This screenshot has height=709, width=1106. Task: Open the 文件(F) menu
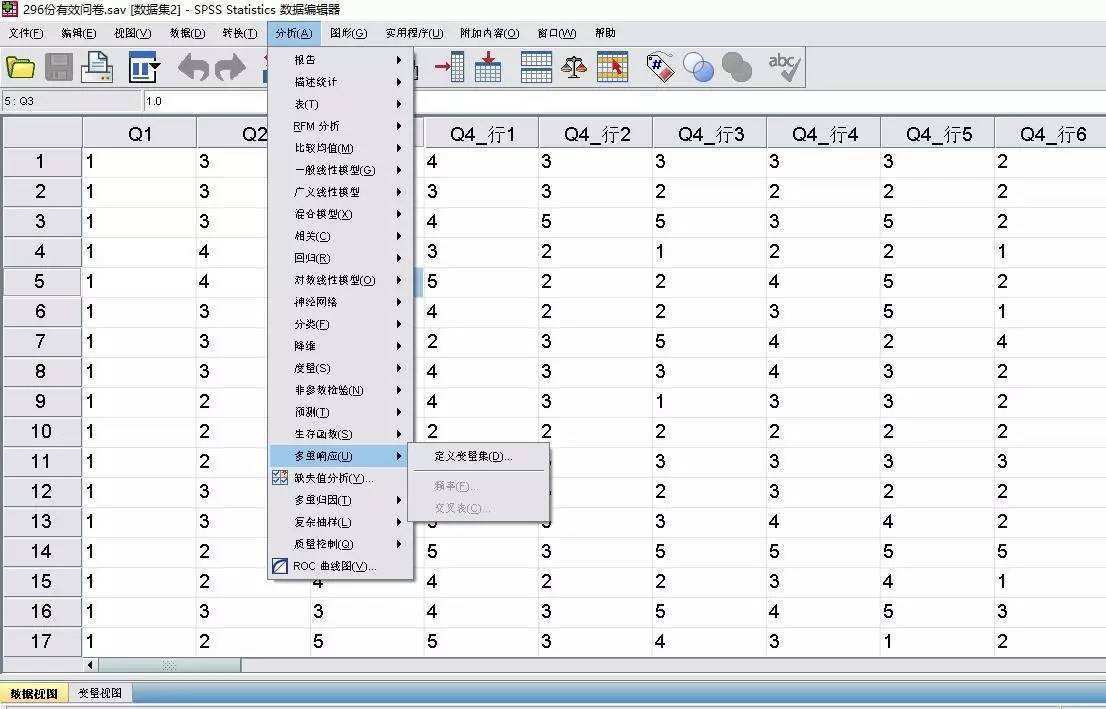pyautogui.click(x=25, y=33)
